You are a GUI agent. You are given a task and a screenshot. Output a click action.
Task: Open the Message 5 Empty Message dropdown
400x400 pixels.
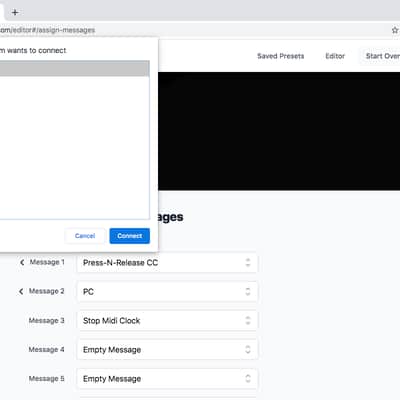[167, 379]
